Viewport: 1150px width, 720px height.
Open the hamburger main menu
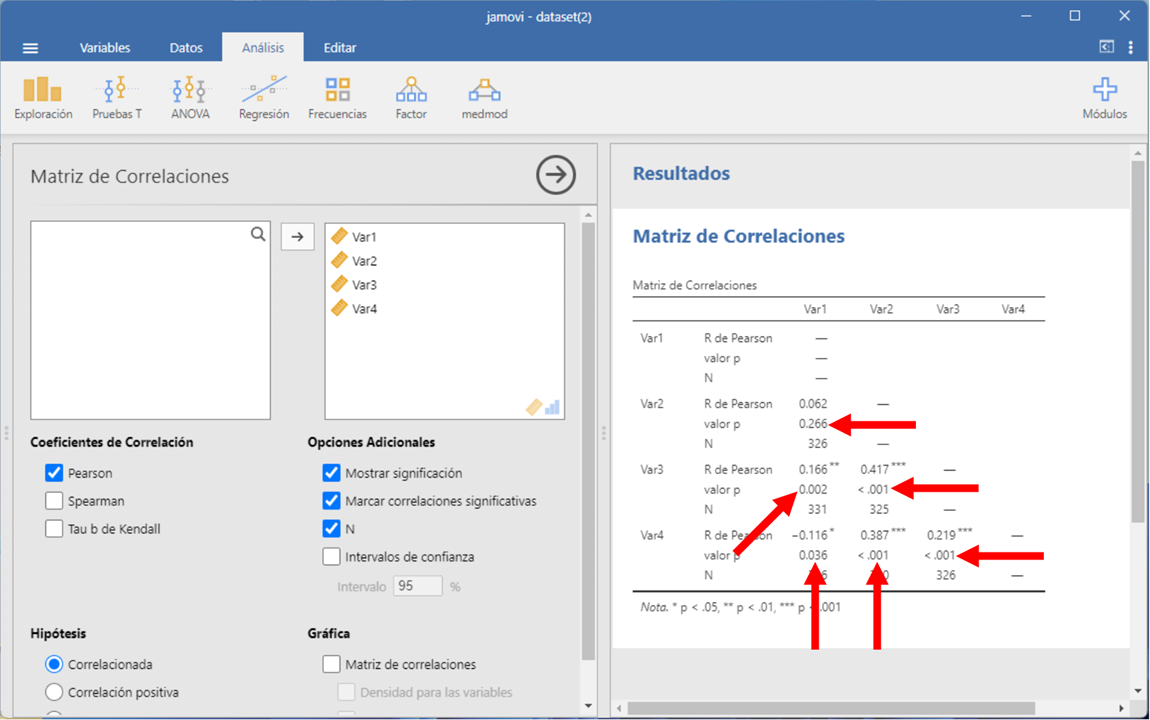click(x=31, y=48)
